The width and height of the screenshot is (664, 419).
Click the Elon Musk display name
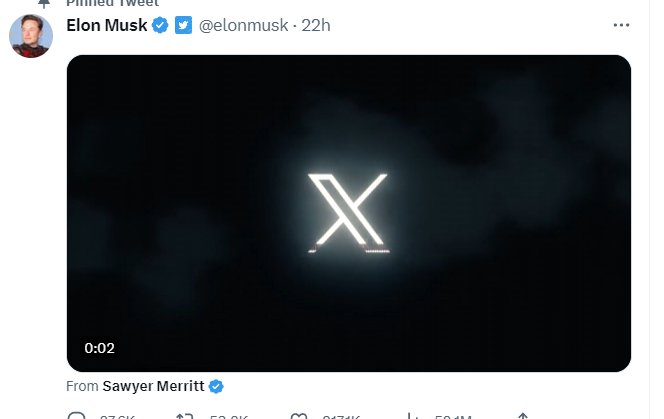tap(106, 25)
